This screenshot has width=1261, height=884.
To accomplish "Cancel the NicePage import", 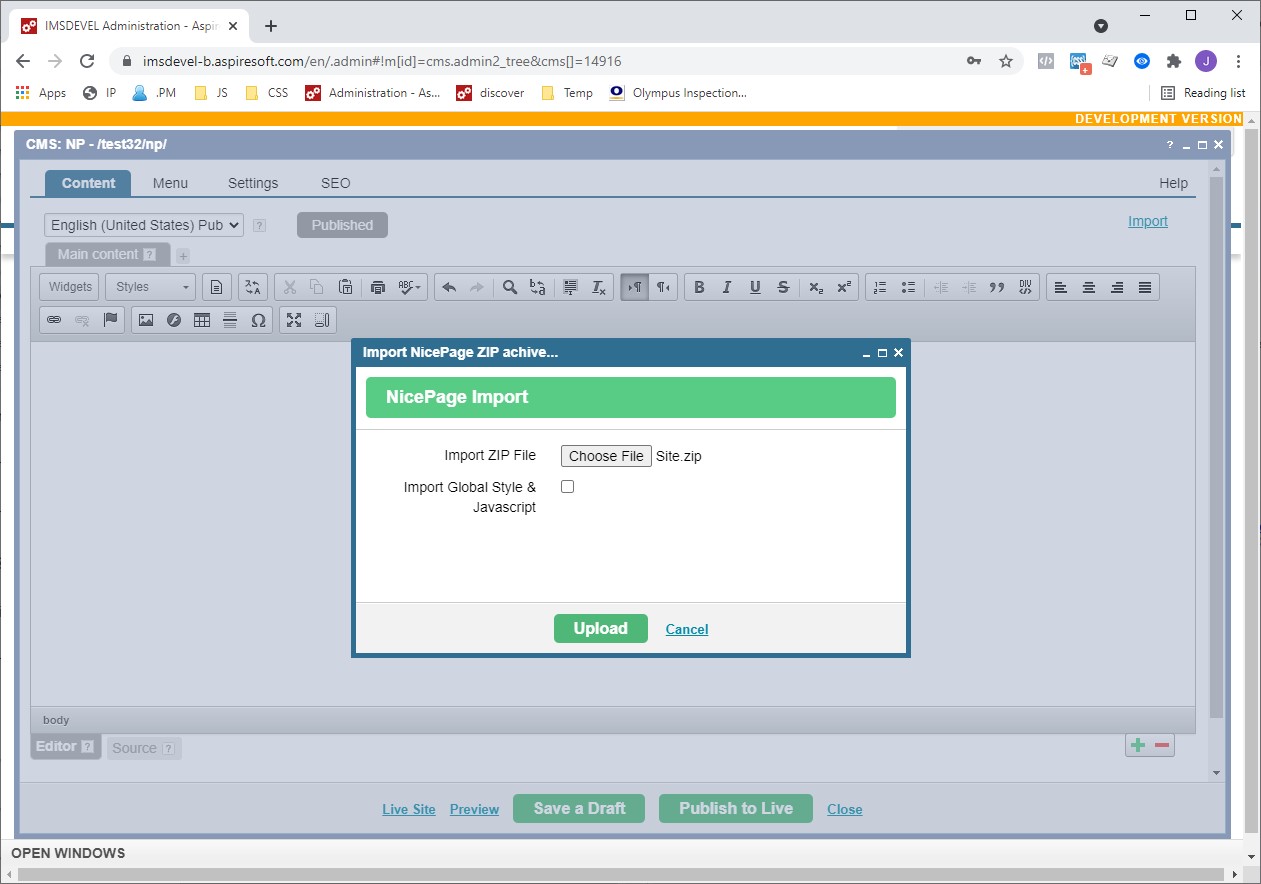I will pyautogui.click(x=687, y=629).
